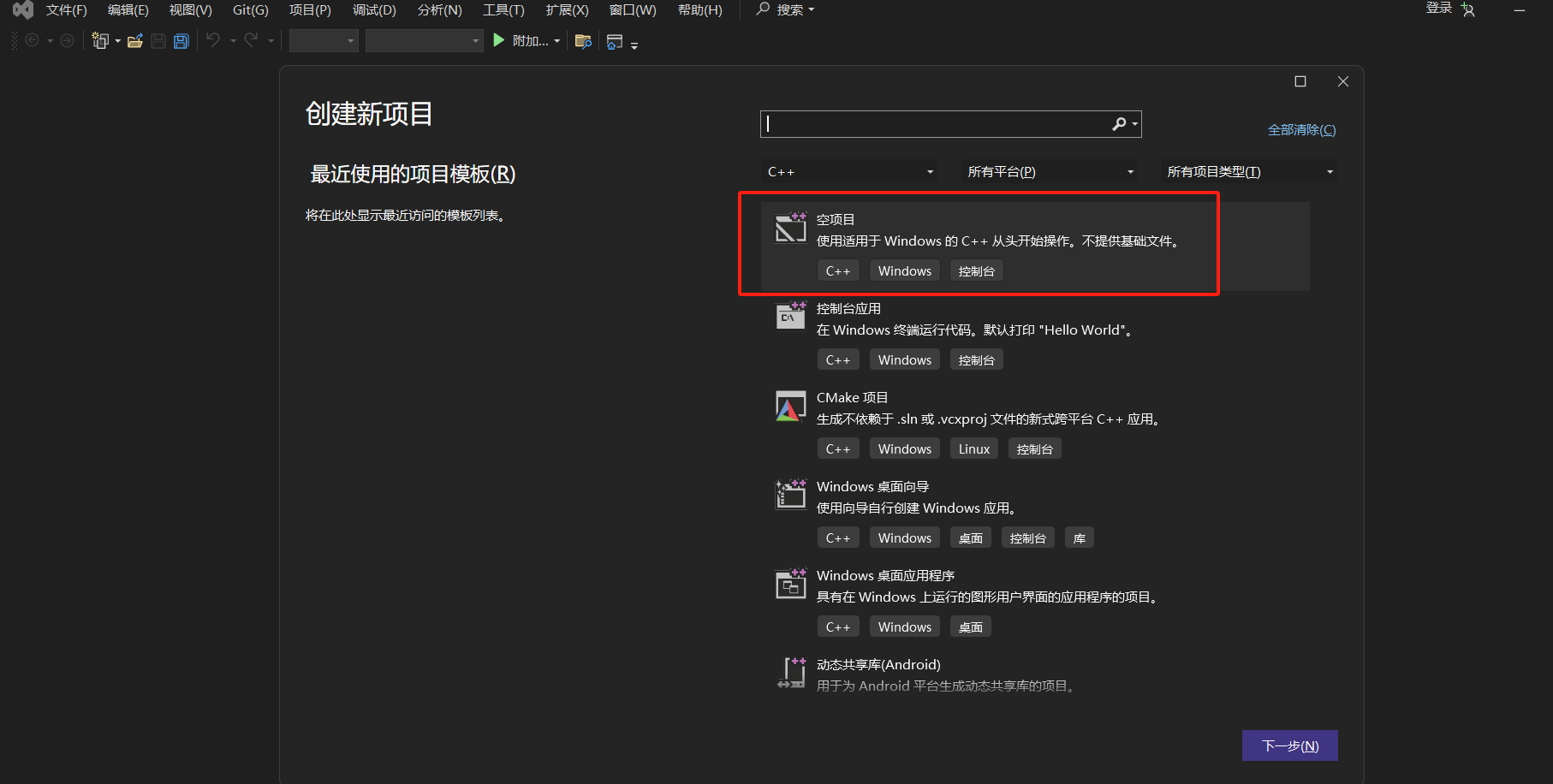The height and width of the screenshot is (784, 1553).
Task: Open the Git(G) menu
Action: click(249, 9)
